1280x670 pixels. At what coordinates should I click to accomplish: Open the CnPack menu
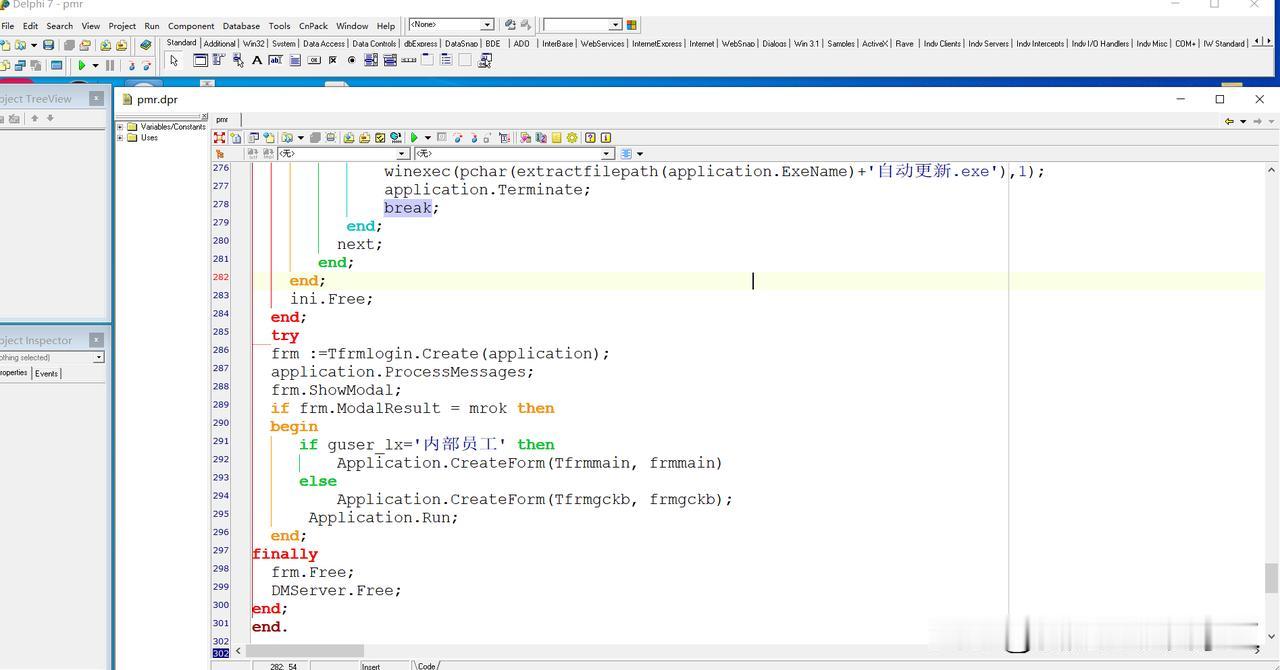click(313, 26)
